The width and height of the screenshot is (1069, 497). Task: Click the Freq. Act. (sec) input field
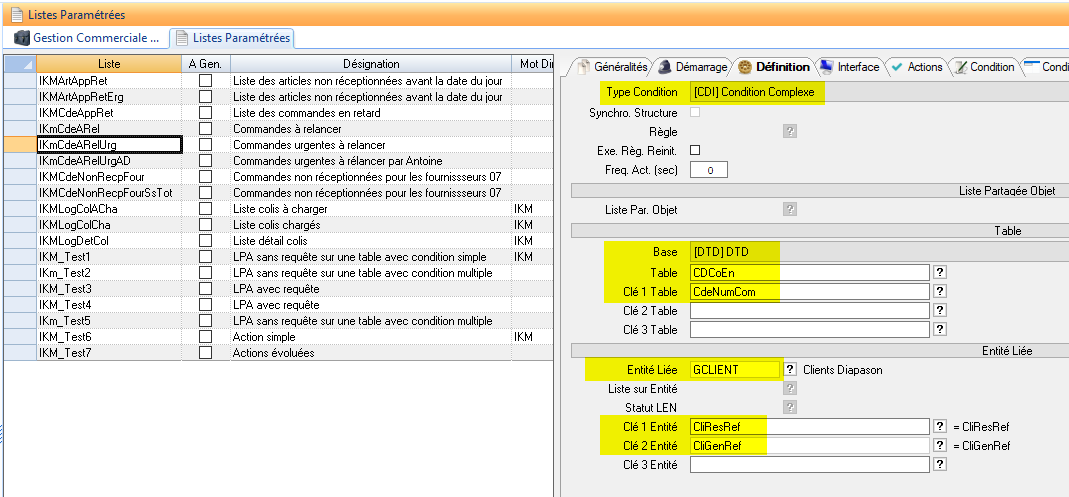(x=708, y=170)
